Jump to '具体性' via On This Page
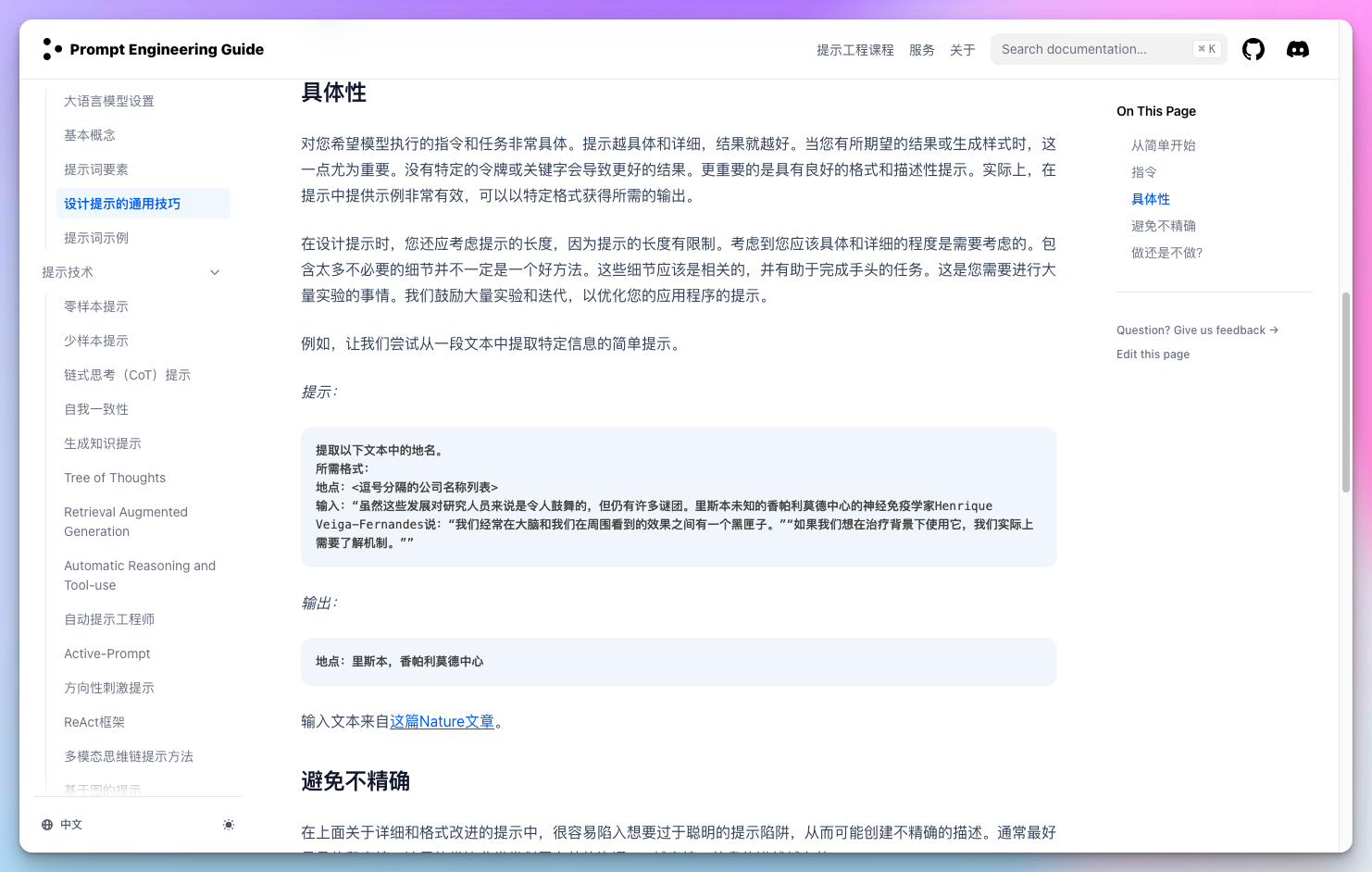Viewport: 1372px width, 872px height. (x=1150, y=199)
